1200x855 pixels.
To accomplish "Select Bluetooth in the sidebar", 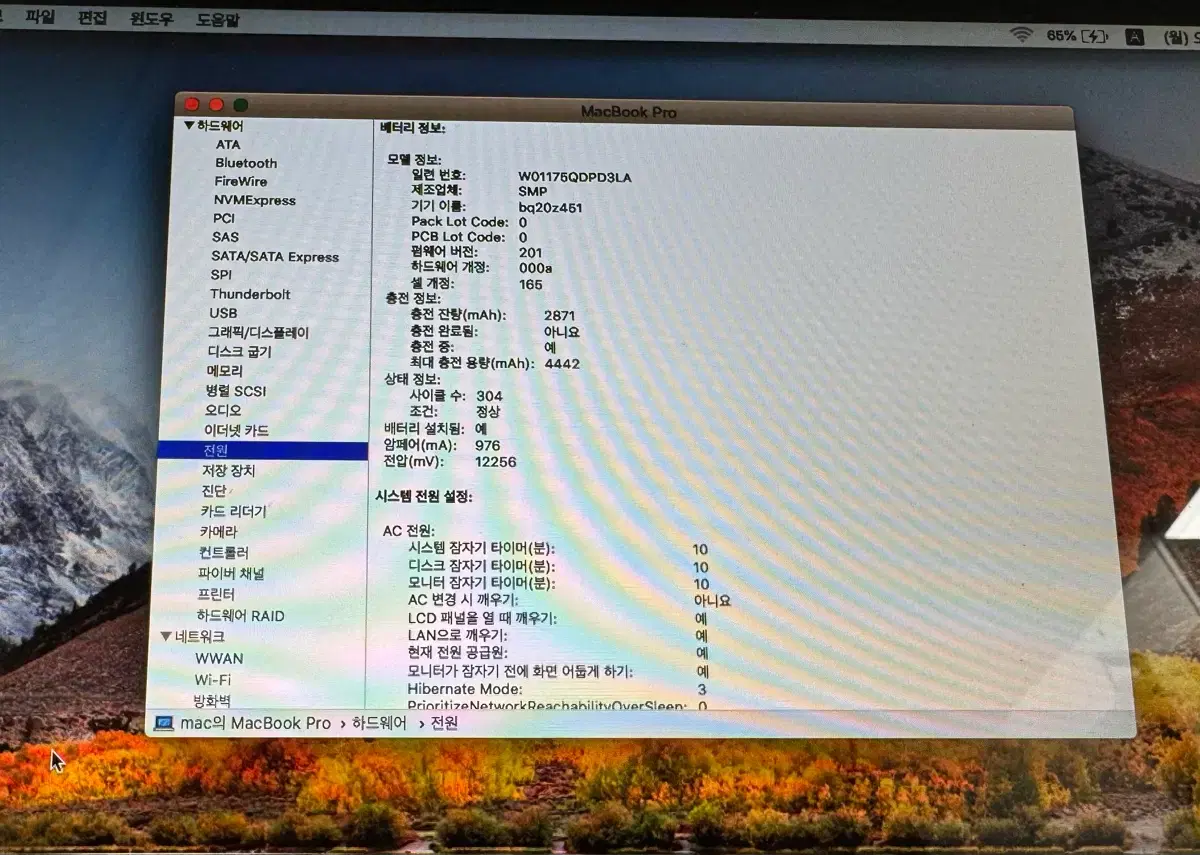I will tap(246, 163).
